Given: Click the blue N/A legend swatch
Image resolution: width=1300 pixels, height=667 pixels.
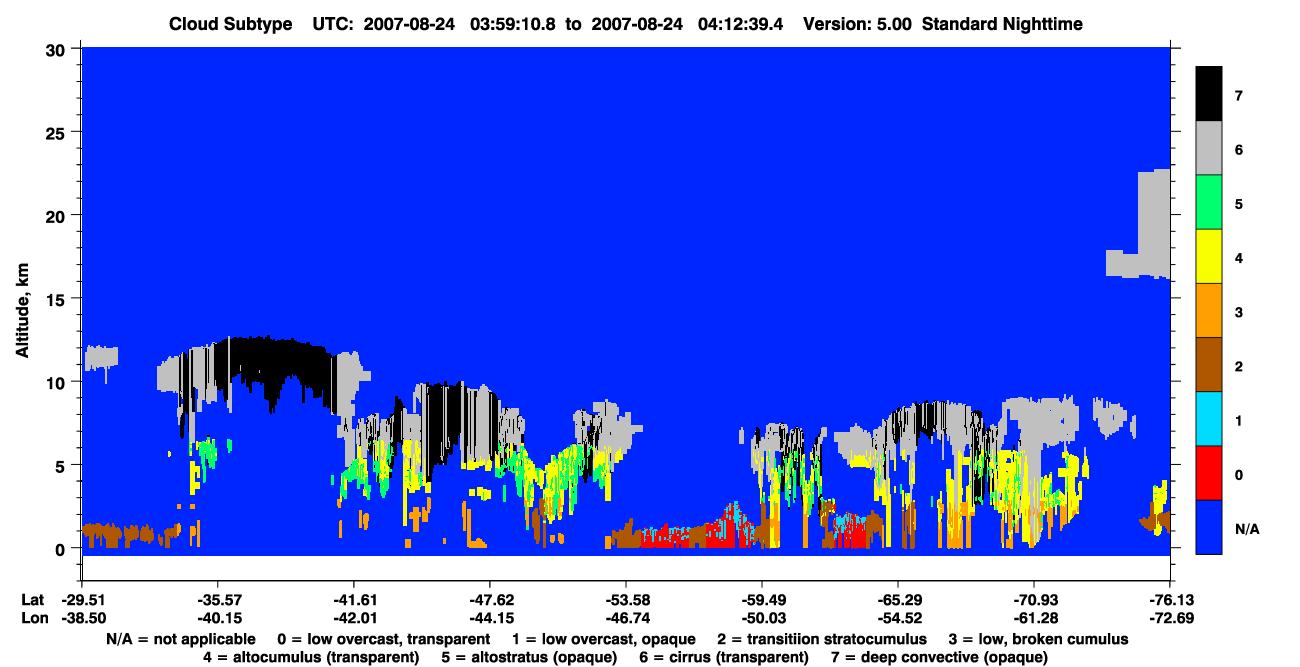Looking at the screenshot, I should coord(1209,526).
